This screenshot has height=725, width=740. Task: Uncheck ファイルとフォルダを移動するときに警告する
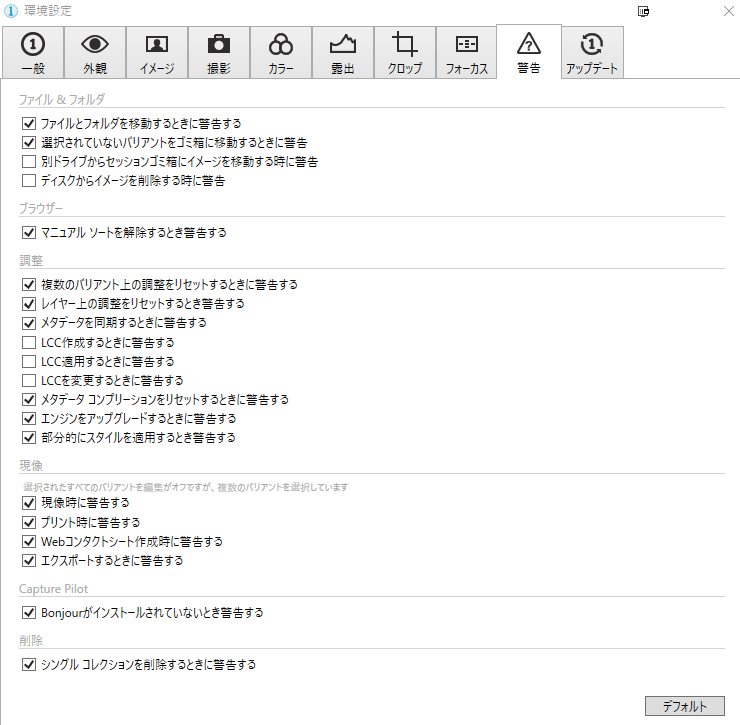(x=28, y=124)
